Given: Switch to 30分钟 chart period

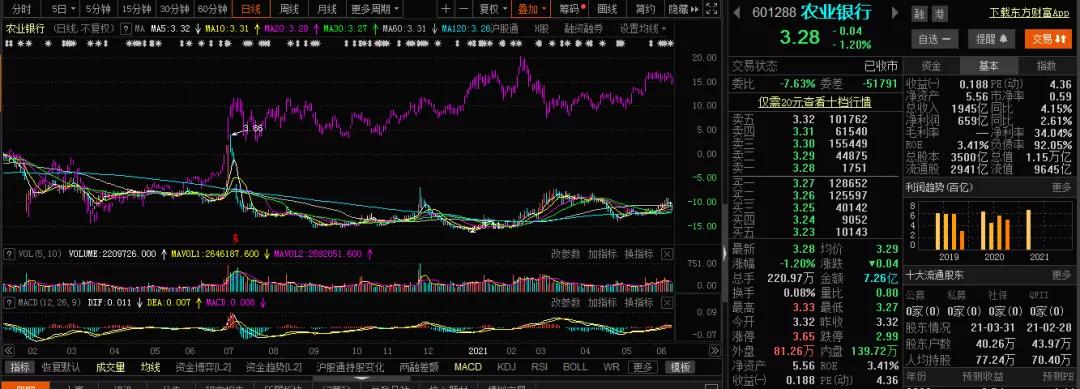Looking at the screenshot, I should tap(174, 9).
